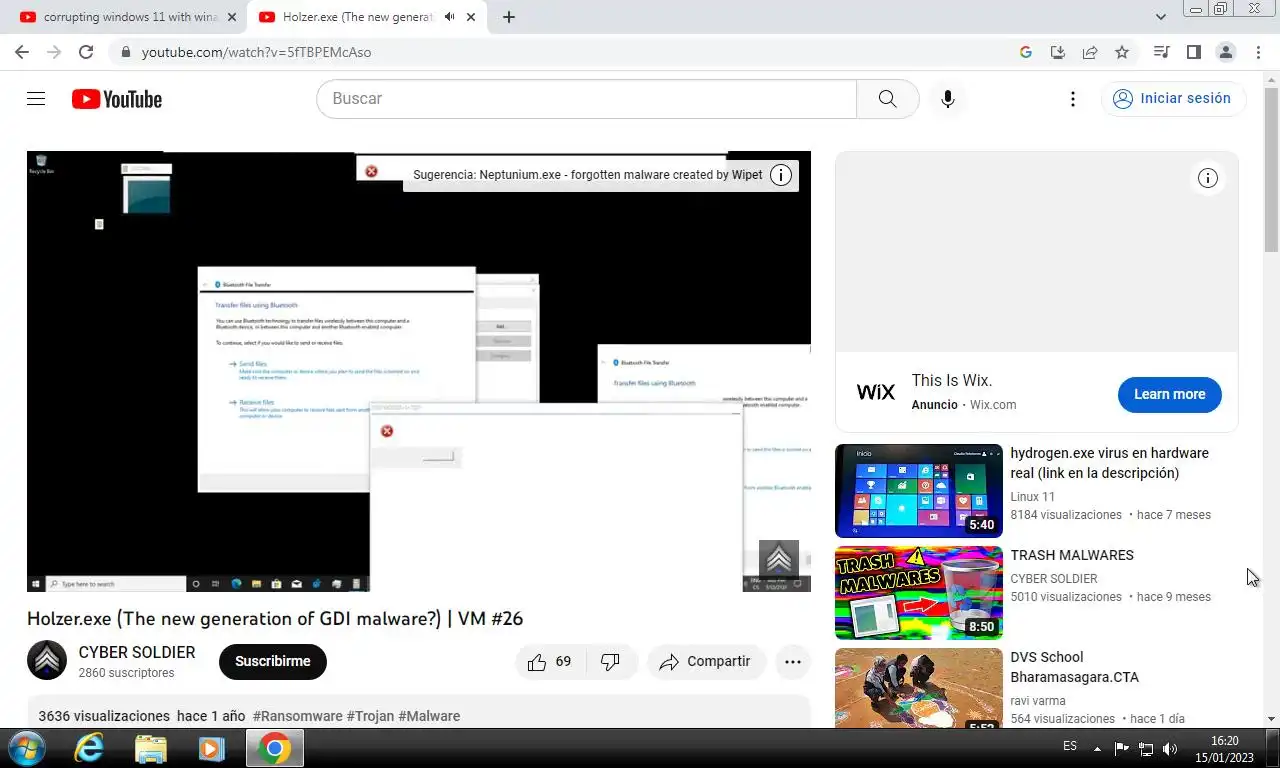The width and height of the screenshot is (1280, 768).
Task: Click the Wix ad logo
Action: 876,392
